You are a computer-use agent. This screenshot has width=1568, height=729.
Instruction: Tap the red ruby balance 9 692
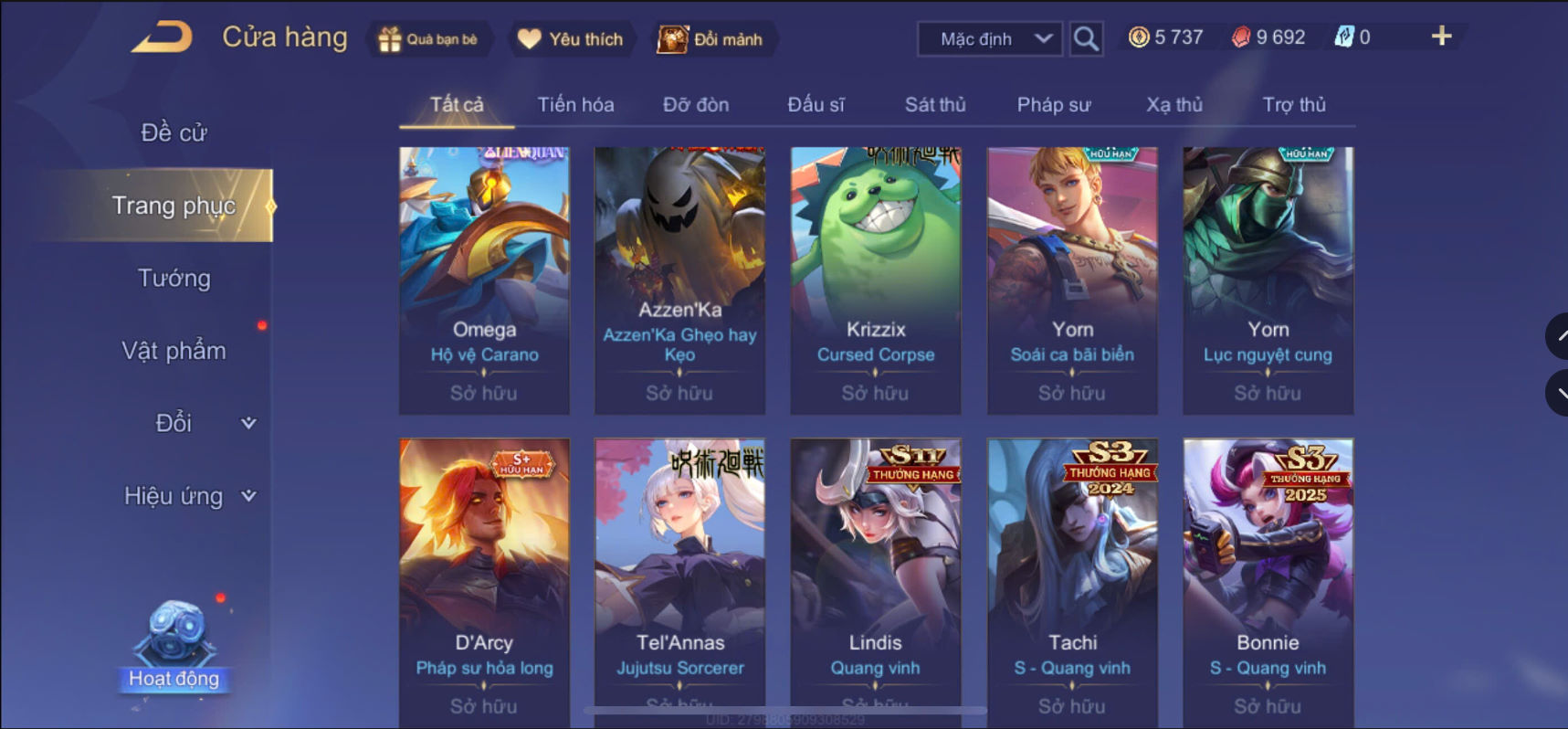(1268, 37)
